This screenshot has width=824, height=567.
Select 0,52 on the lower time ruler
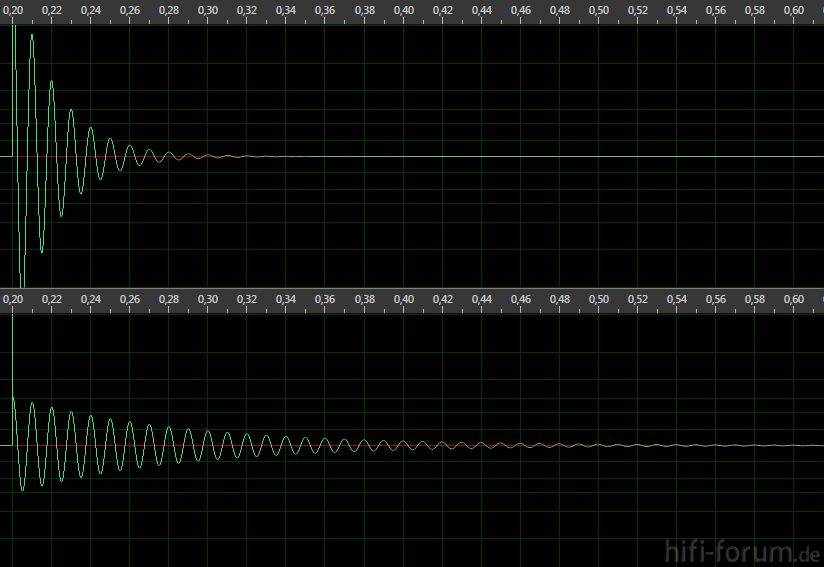click(x=638, y=299)
